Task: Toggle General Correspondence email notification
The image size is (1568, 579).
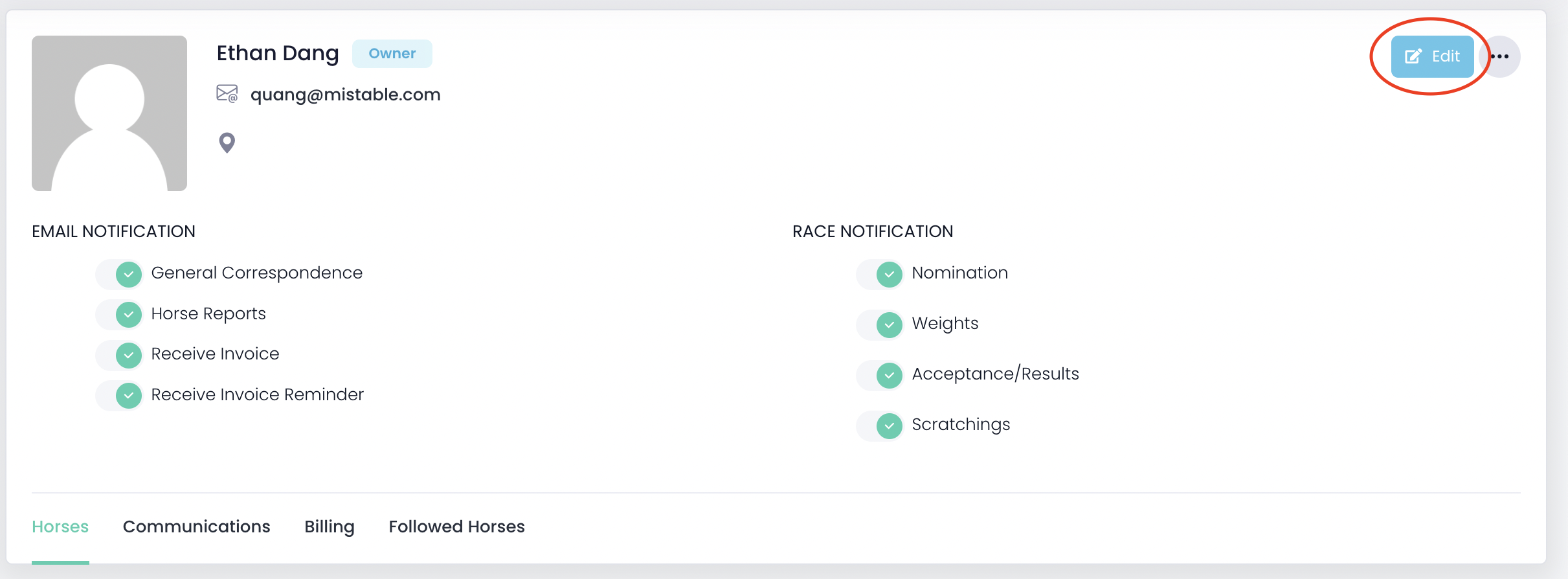Action: point(120,274)
